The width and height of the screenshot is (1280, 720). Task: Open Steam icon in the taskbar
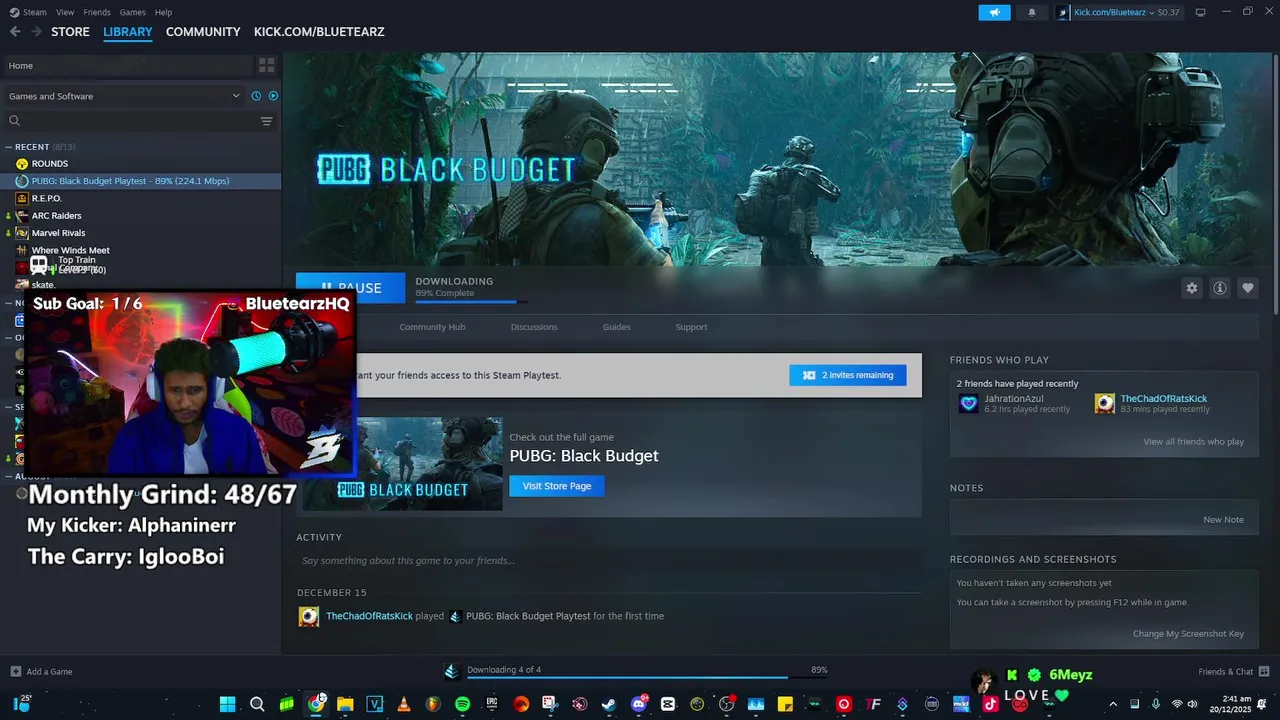point(609,704)
